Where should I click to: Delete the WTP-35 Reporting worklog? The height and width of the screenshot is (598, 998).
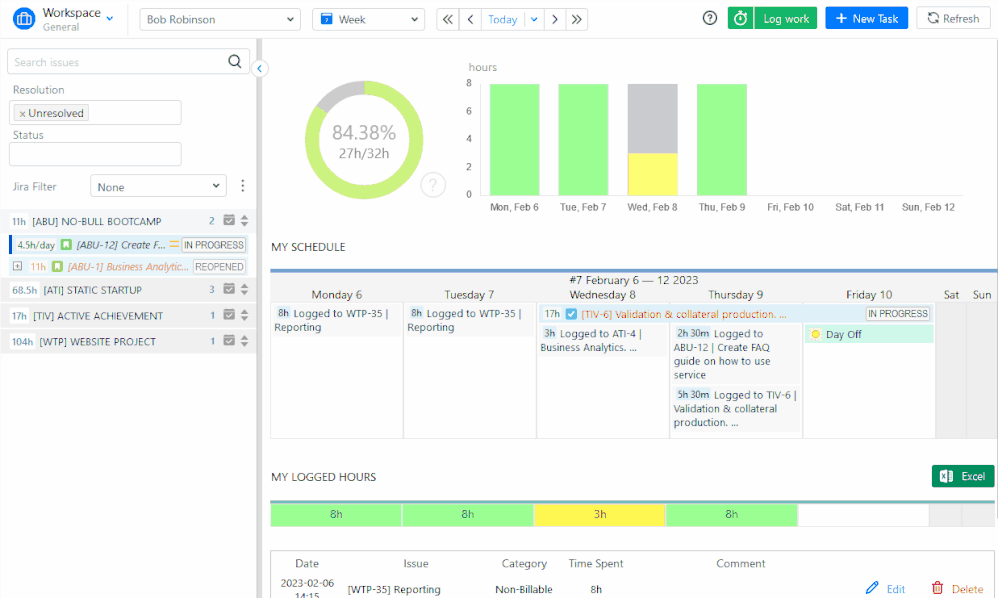958,588
